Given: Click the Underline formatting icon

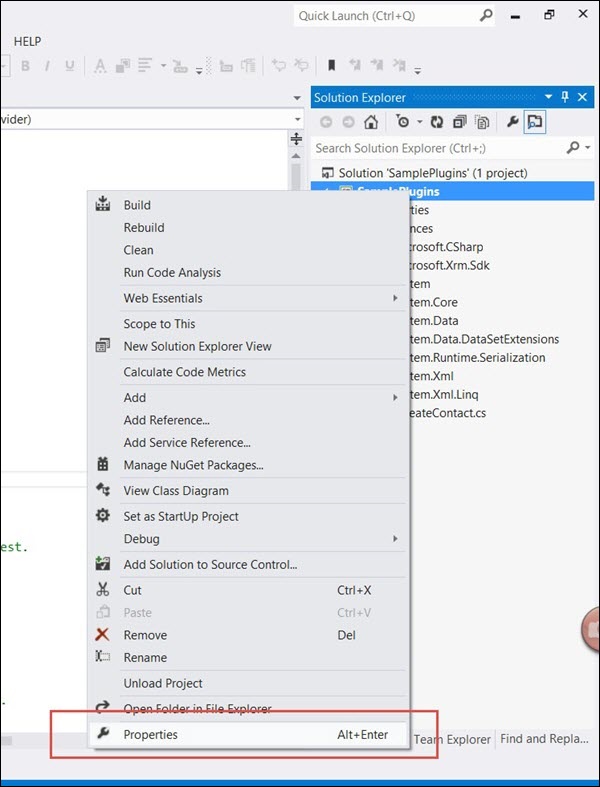Looking at the screenshot, I should (x=70, y=66).
